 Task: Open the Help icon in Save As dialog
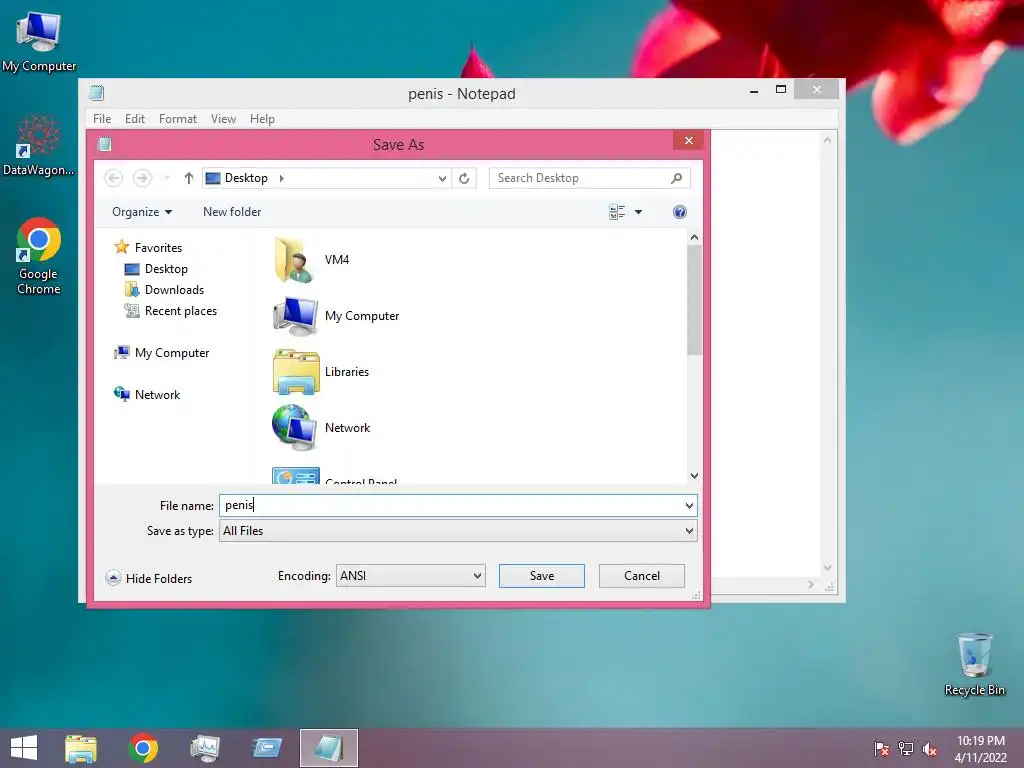click(x=679, y=212)
